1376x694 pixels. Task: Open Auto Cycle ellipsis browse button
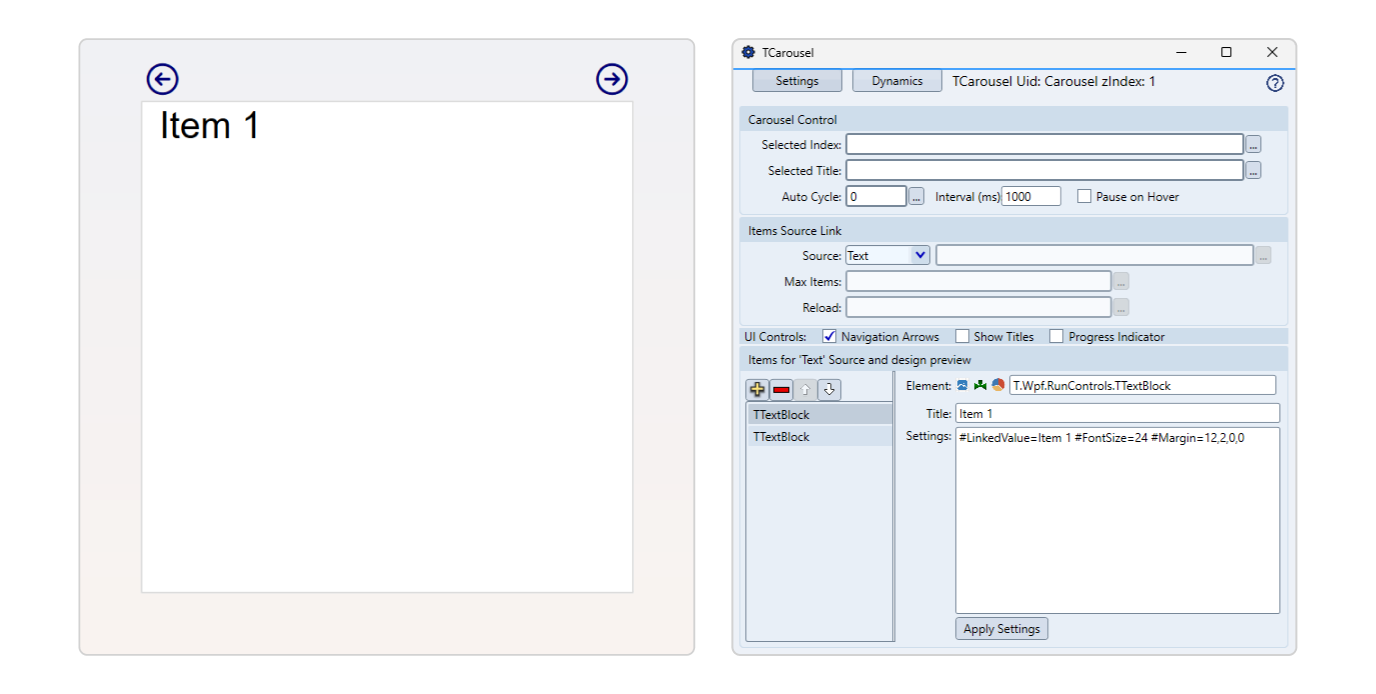pos(916,197)
